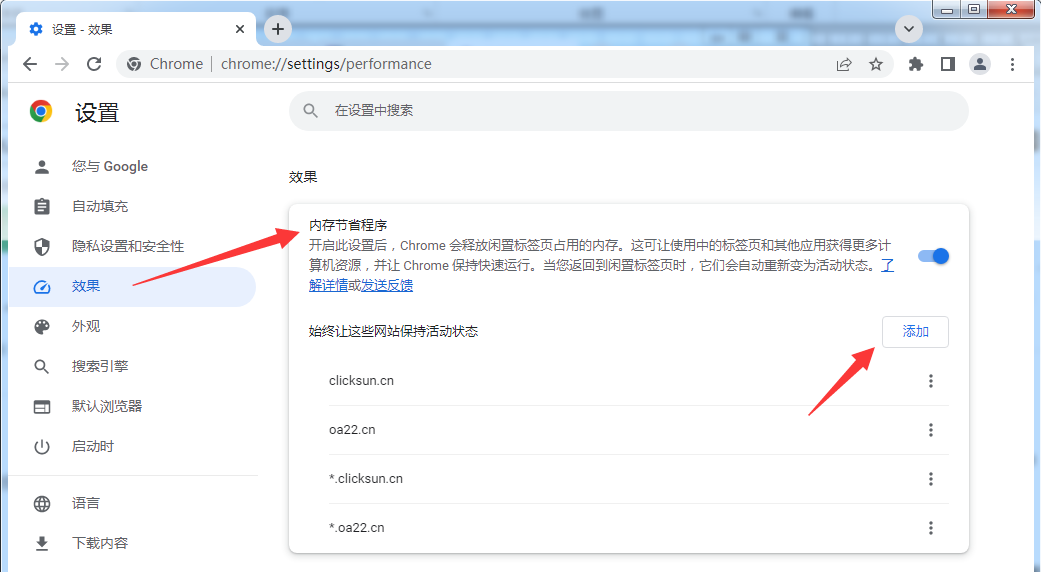Viewport: 1041px width, 572px height.
Task: Click the gear icon on the settings tab
Action: click(x=36, y=29)
